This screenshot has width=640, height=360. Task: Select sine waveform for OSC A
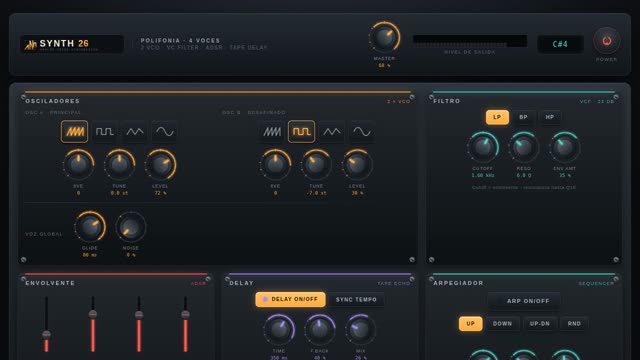164,131
